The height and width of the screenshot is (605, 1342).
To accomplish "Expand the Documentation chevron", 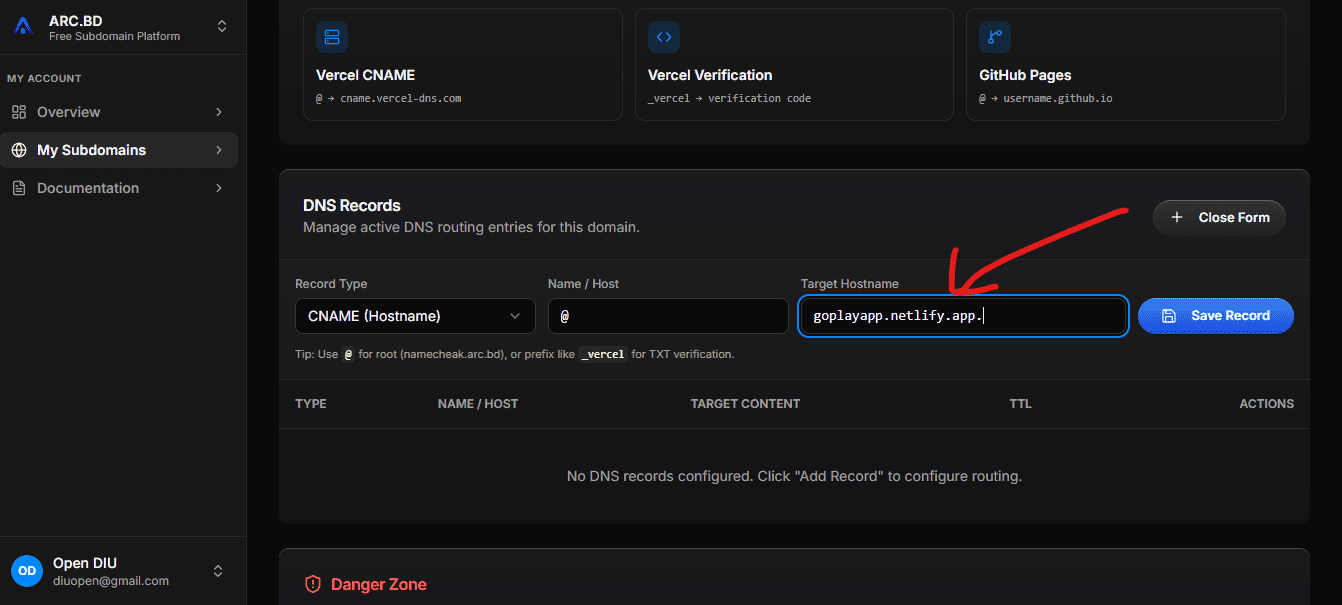I will (x=219, y=188).
